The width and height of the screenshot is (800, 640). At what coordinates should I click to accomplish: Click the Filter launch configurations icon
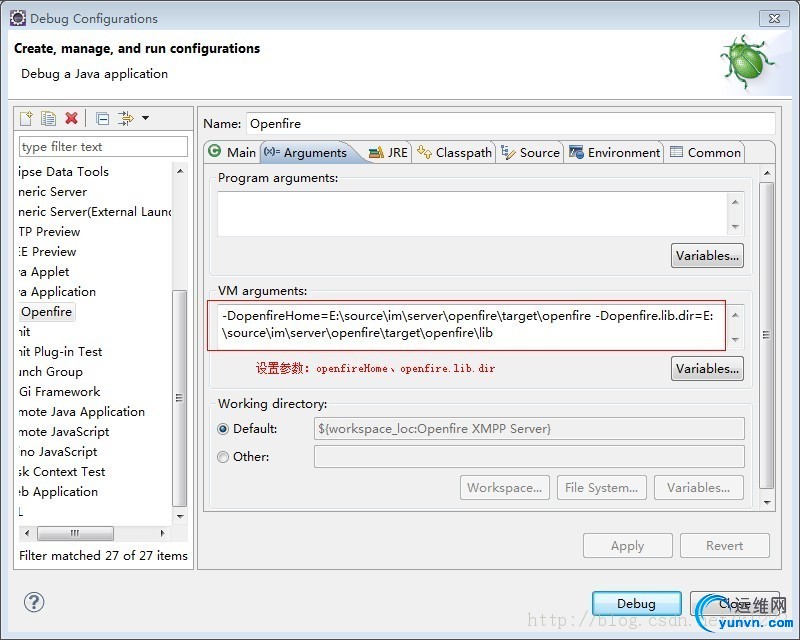(x=126, y=118)
